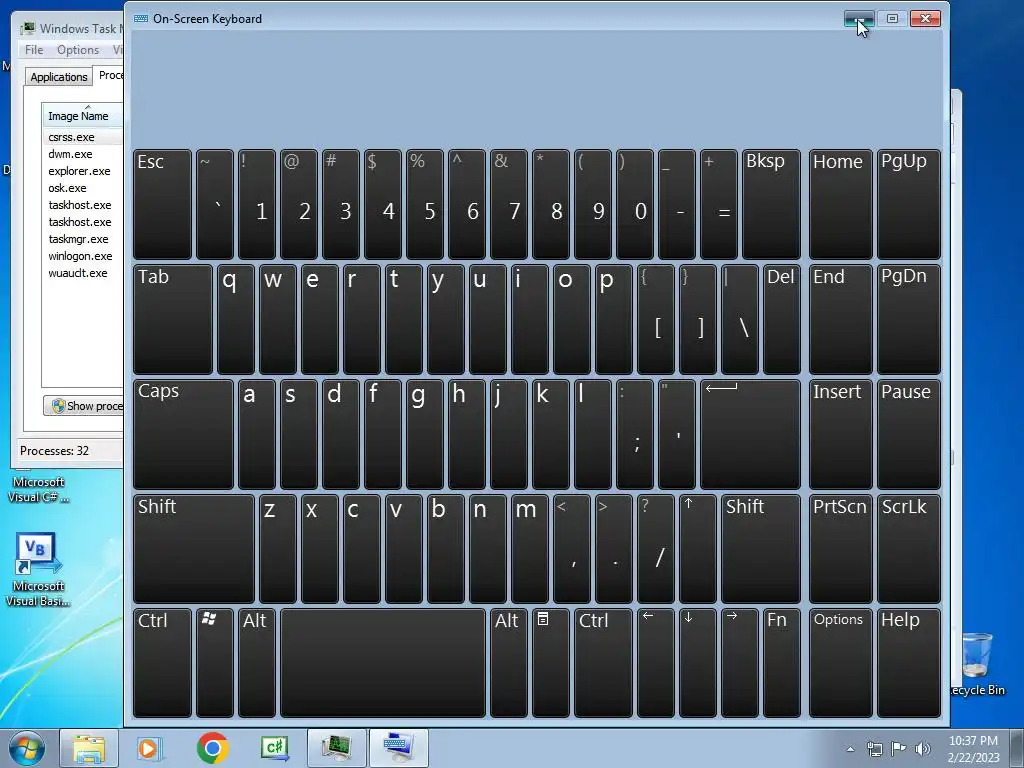The width and height of the screenshot is (1024, 768).
Task: Toggle the Fn key
Action: pos(782,663)
